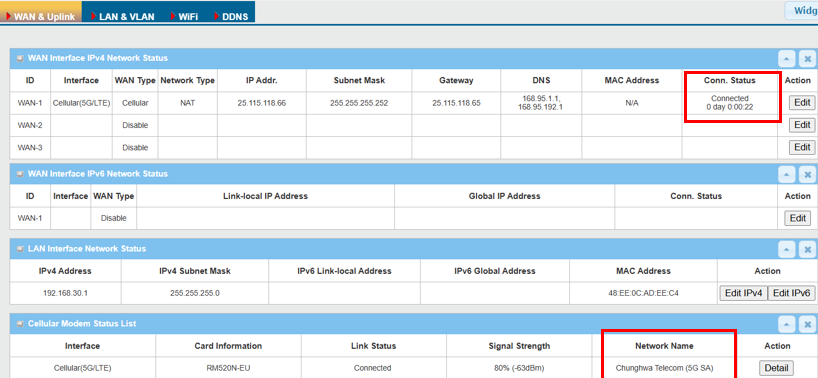Open the DDNS tab
The height and width of the screenshot is (378, 818).
coord(231,13)
